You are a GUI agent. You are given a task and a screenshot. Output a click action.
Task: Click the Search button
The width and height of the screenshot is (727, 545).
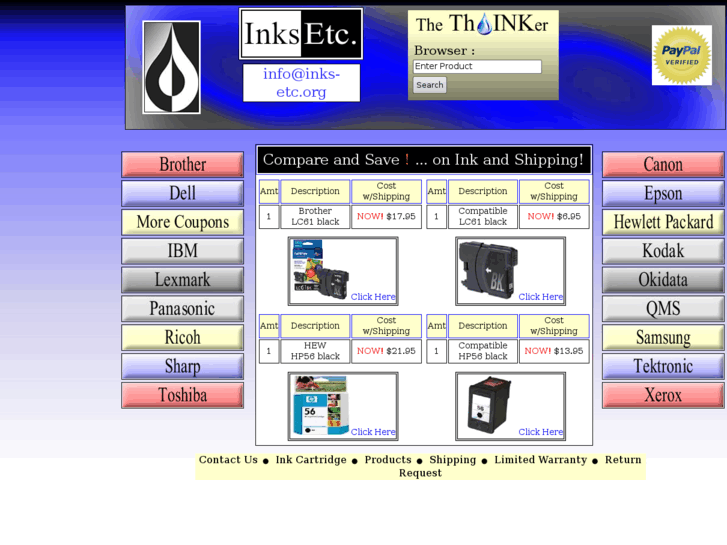tap(430, 85)
